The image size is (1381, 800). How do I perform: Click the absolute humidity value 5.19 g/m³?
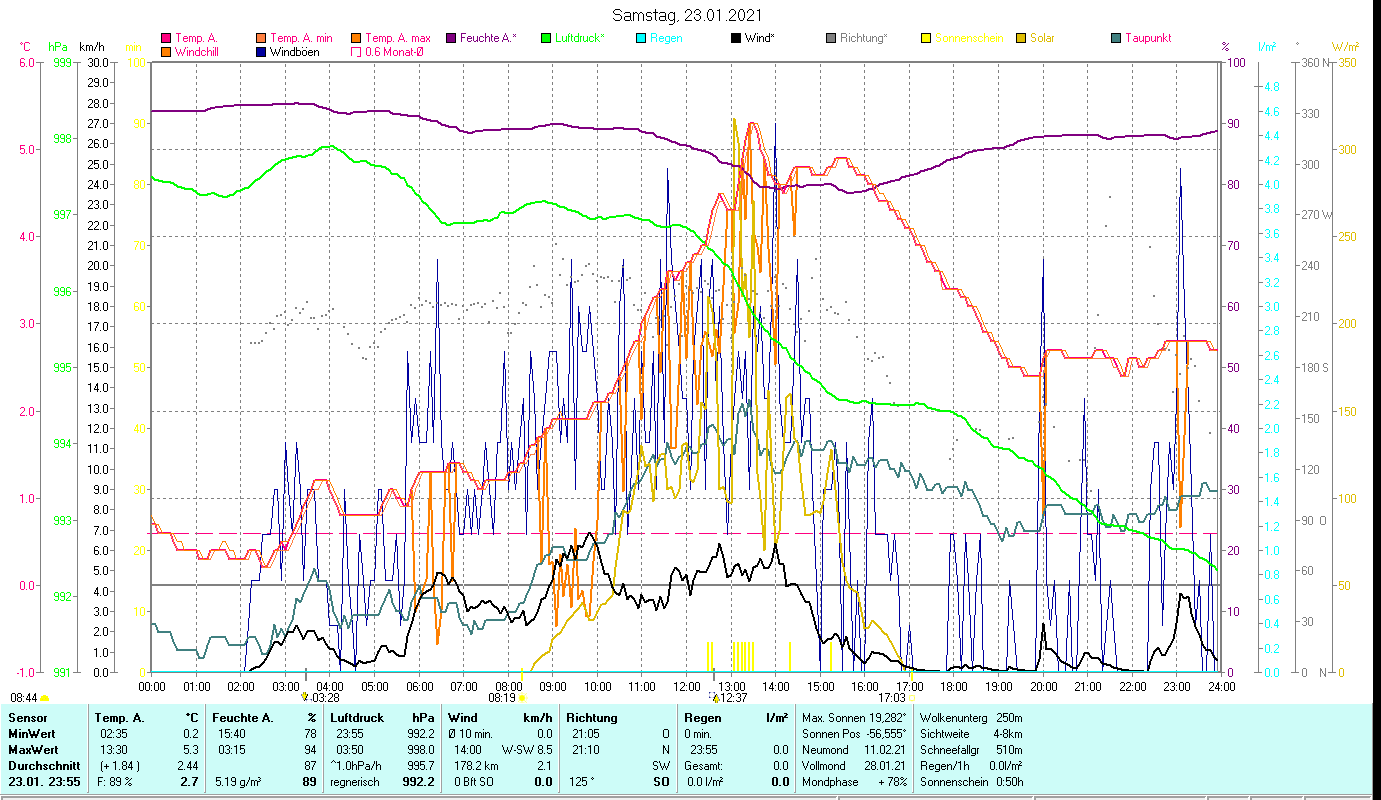tap(240, 782)
